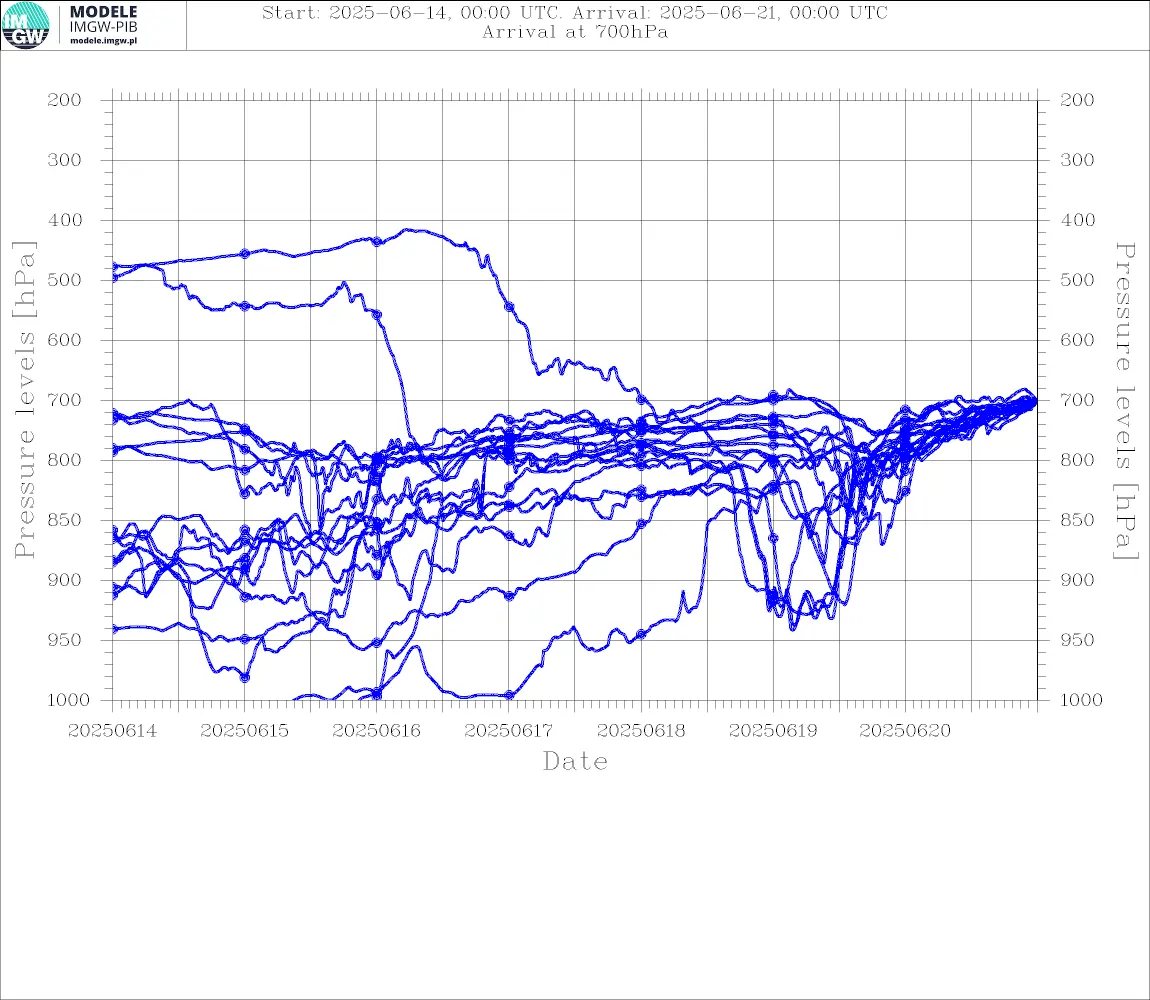Viewport: 1150px width, 1000px height.
Task: Click the right axis 500 label
Action: [1077, 280]
